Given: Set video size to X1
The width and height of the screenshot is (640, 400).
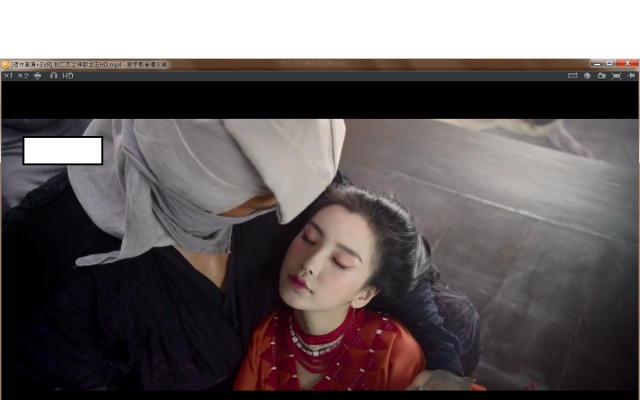Looking at the screenshot, I should (x=8, y=76).
